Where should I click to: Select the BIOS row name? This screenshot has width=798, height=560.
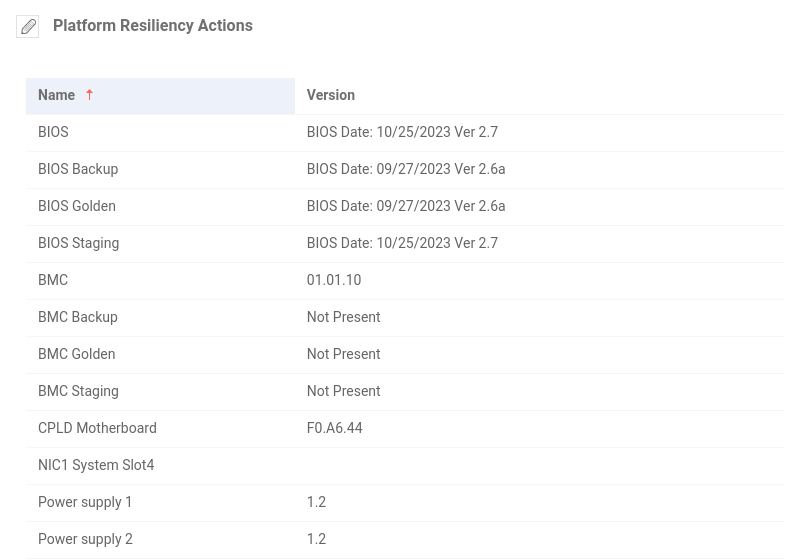pyautogui.click(x=53, y=132)
